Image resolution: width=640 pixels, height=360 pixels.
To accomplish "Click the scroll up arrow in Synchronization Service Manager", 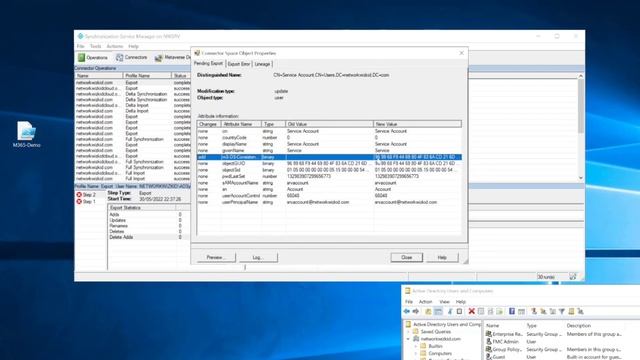I will pos(580,76).
